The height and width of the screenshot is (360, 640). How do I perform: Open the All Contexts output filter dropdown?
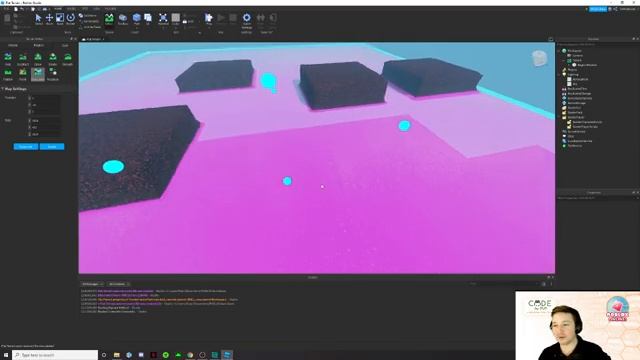(119, 284)
